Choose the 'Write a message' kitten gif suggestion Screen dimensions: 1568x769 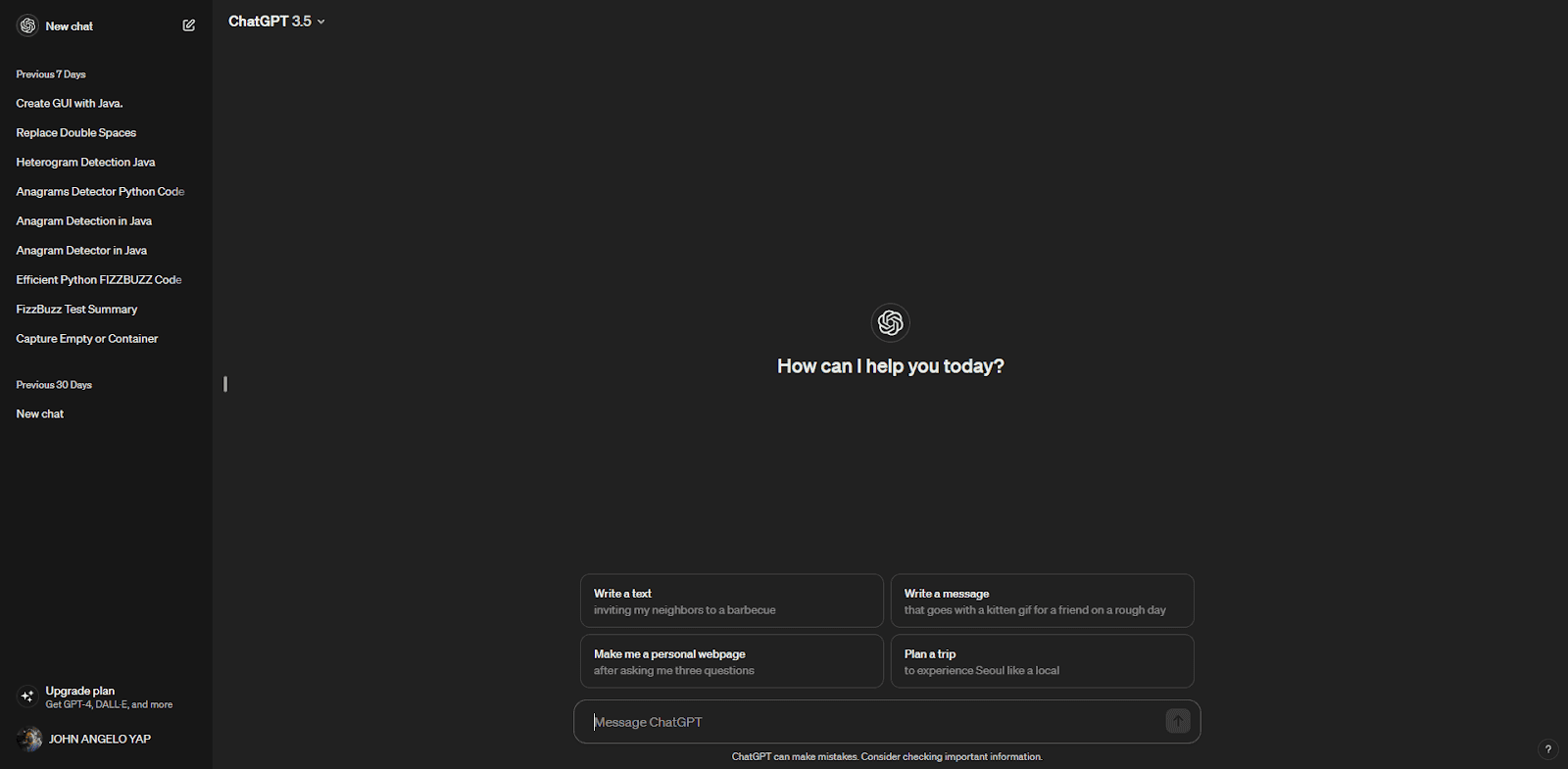pos(1042,601)
